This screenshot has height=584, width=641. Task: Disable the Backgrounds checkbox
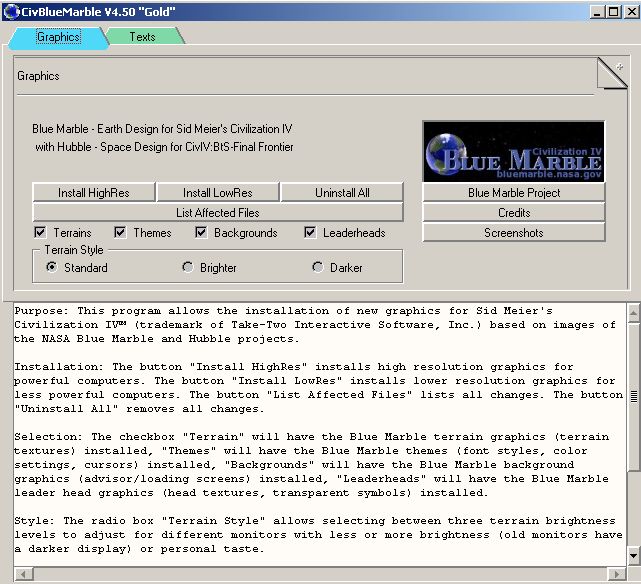(201, 233)
